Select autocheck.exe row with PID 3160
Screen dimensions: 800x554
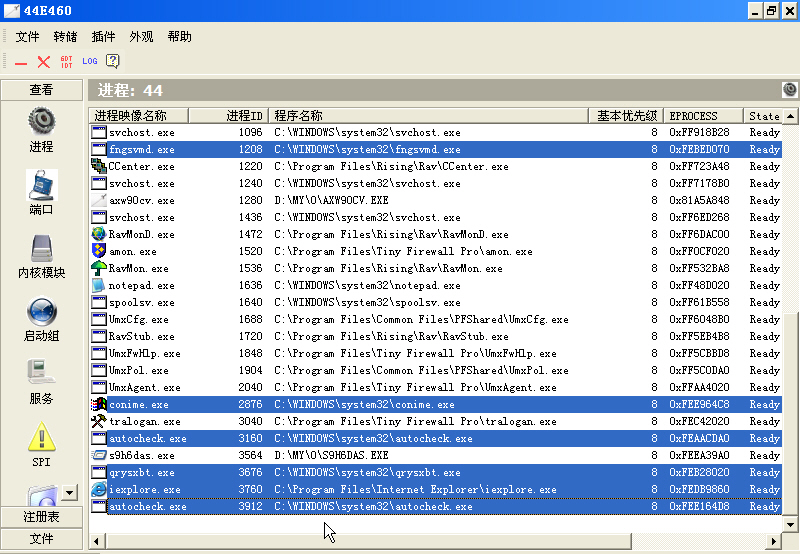(x=436, y=438)
